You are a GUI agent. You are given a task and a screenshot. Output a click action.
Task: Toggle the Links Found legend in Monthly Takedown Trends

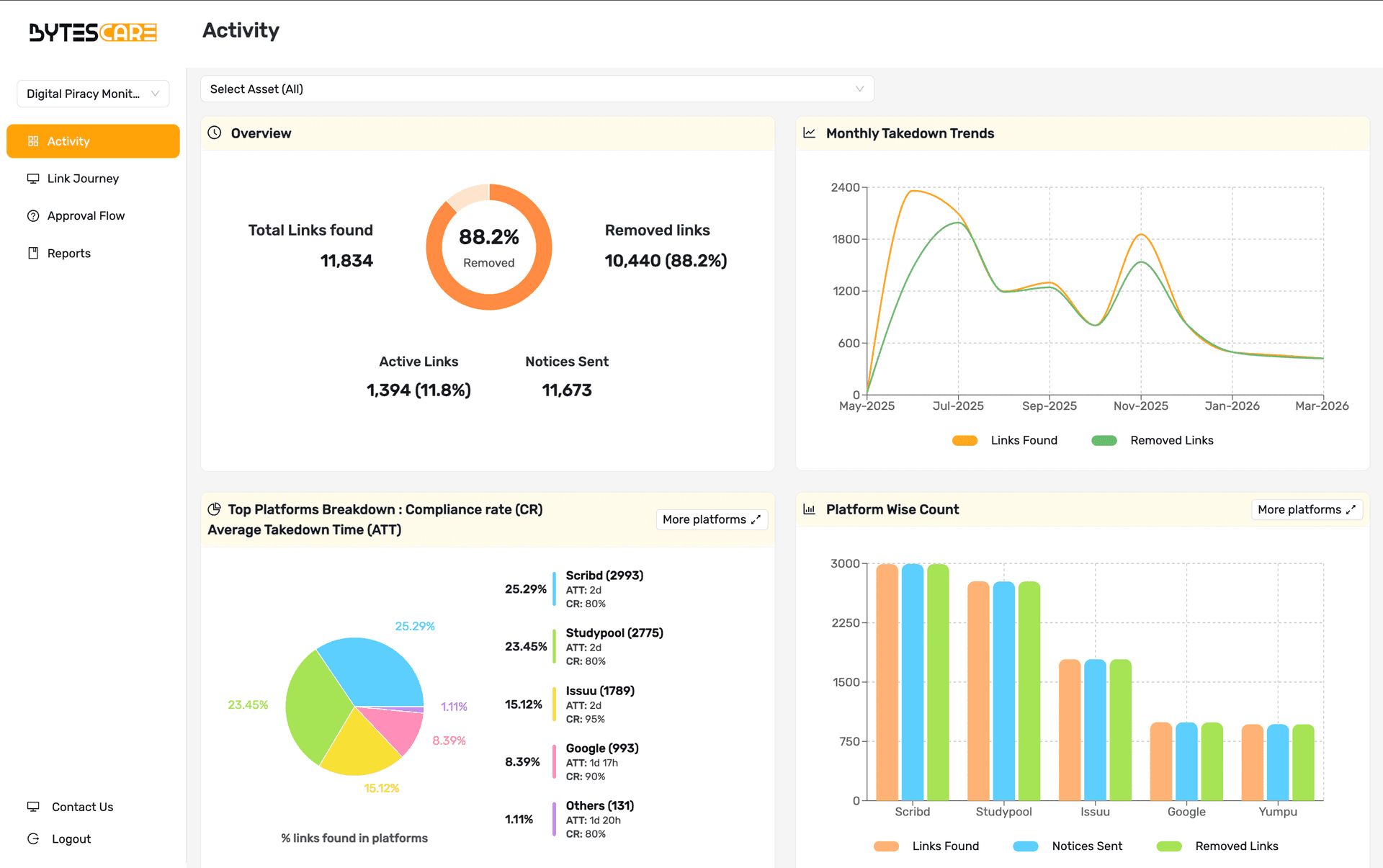pyautogui.click(x=1006, y=440)
